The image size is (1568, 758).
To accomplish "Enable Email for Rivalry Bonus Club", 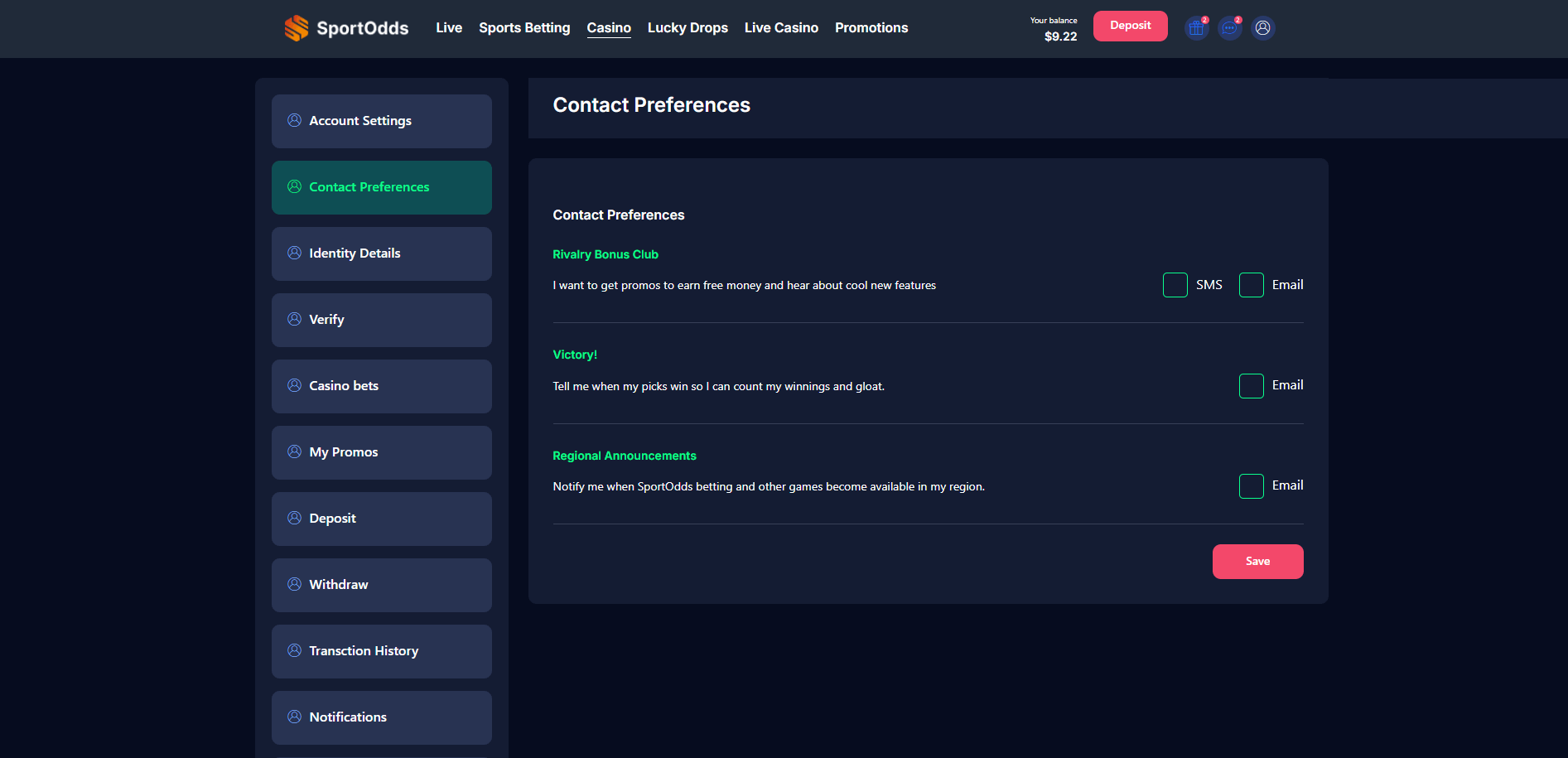I will pyautogui.click(x=1252, y=285).
